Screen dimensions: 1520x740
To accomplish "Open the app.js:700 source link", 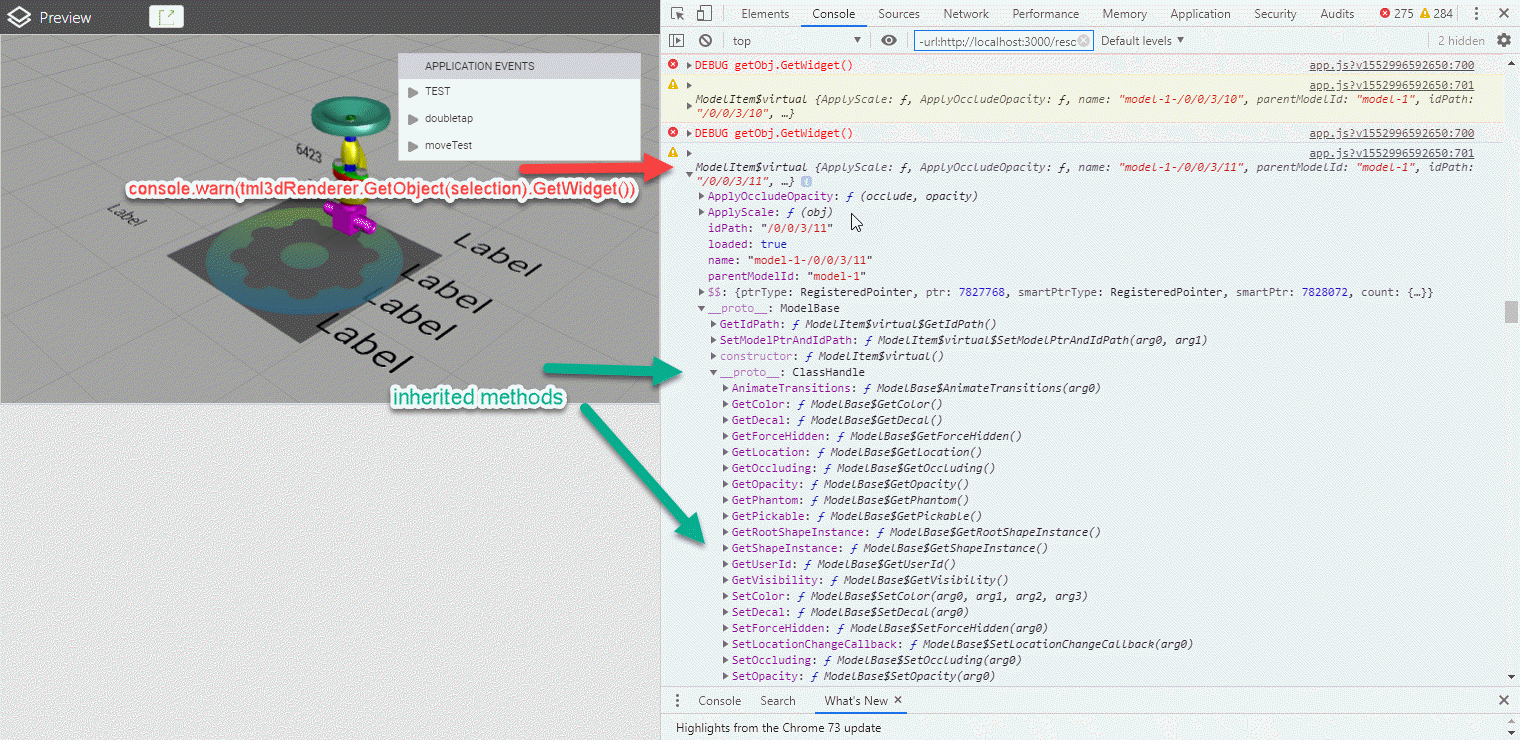I will pos(1391,66).
